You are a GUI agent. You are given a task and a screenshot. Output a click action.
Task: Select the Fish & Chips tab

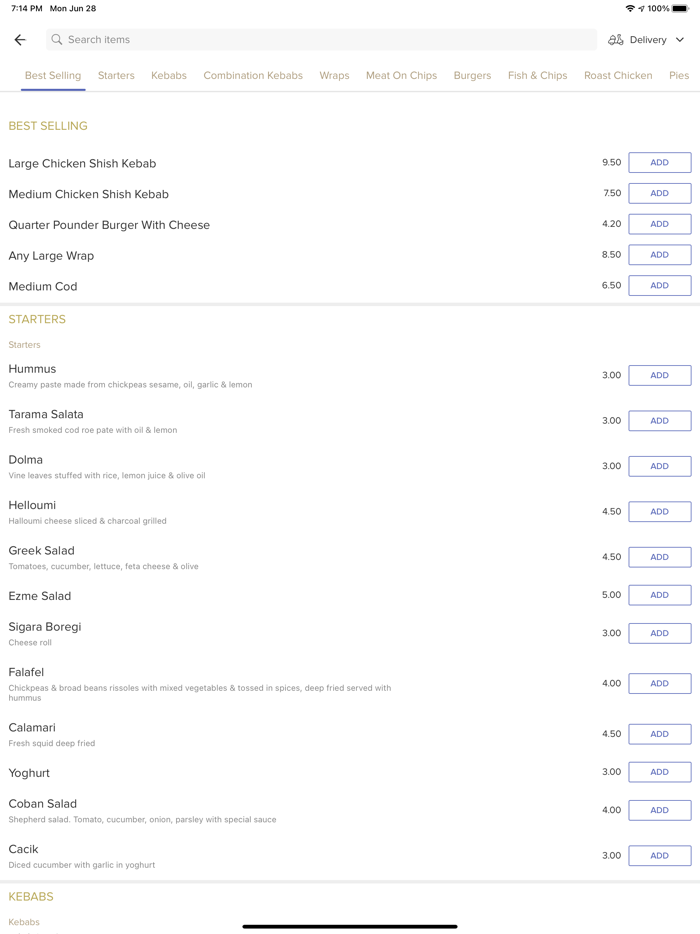coord(537,75)
